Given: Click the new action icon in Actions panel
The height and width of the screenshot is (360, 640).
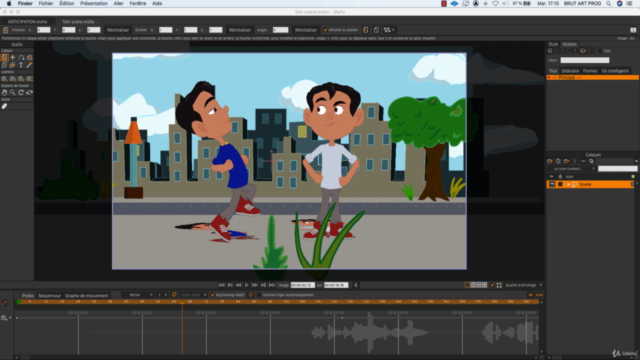Looking at the screenshot, I should click(550, 51).
